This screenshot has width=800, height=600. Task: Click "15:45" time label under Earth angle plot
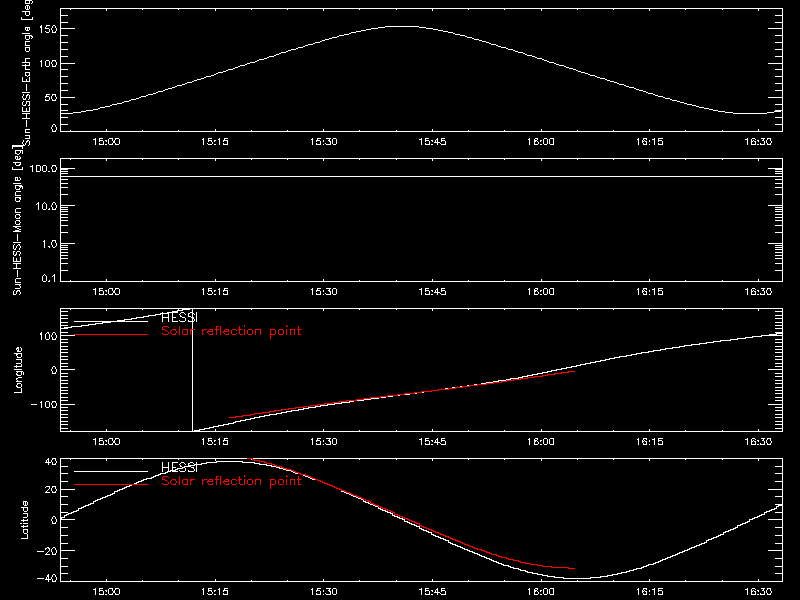432,141
